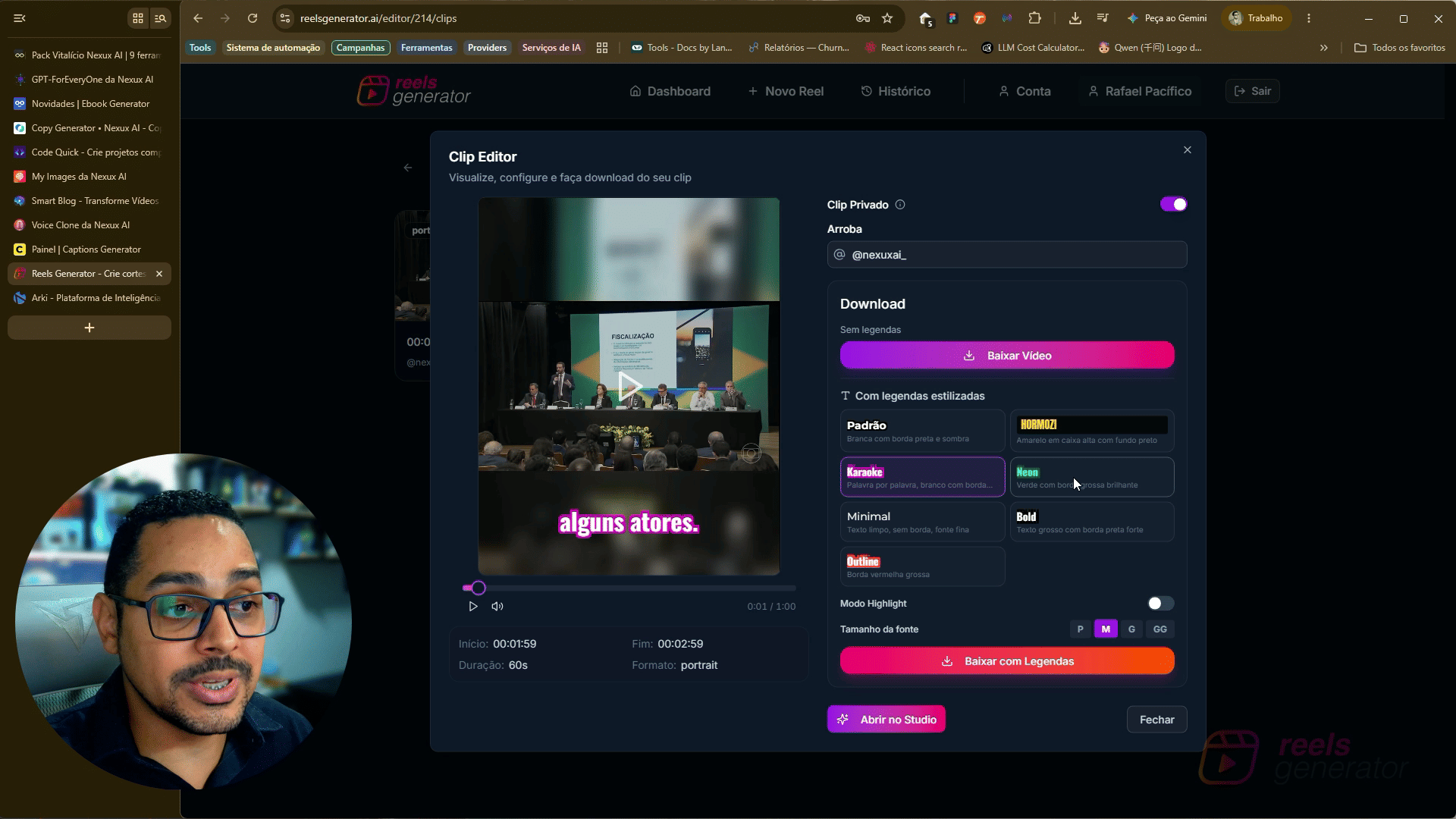Select font size GG
This screenshot has width=1456, height=819.
pos(1160,629)
